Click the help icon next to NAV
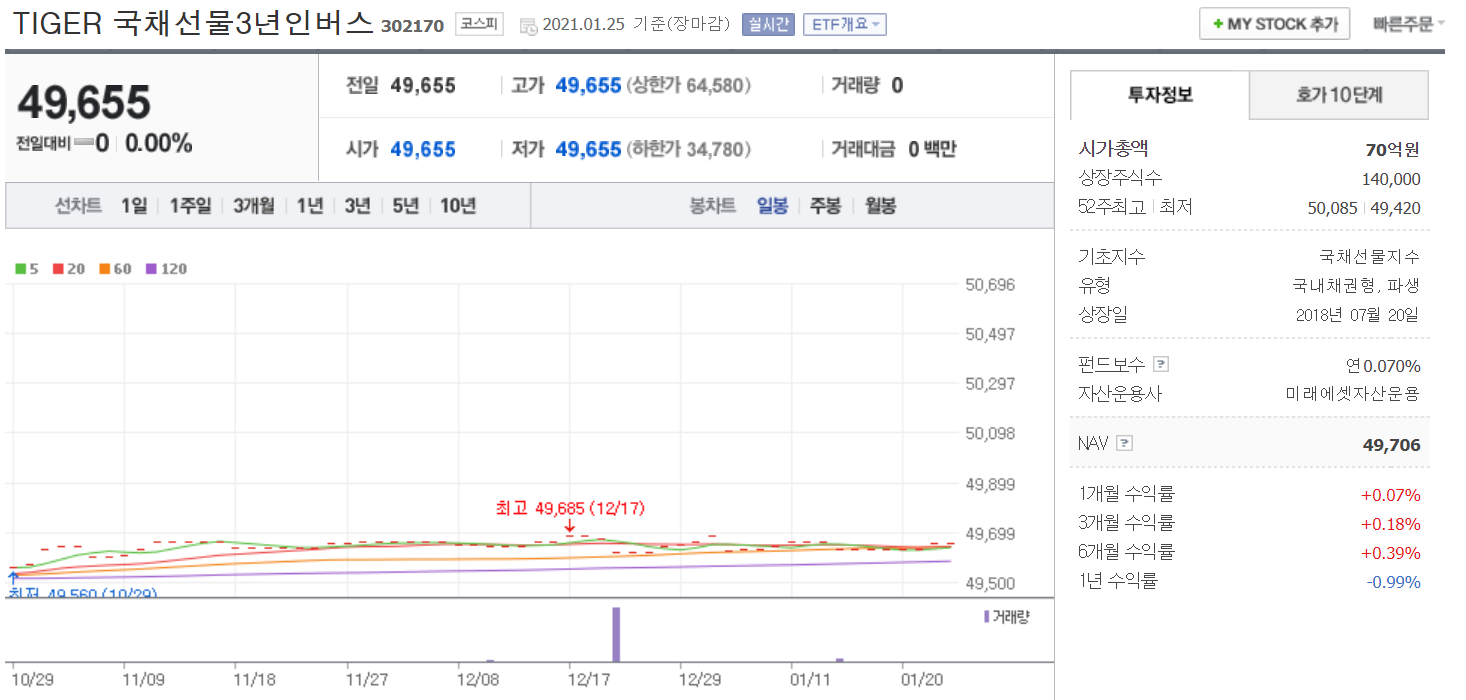Viewport: 1466px width, 700px height. [1124, 443]
